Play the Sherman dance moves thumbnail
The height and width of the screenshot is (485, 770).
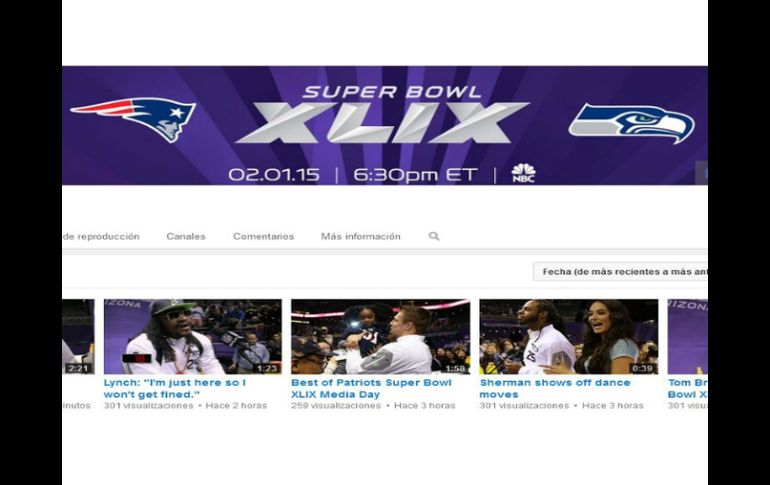point(568,336)
